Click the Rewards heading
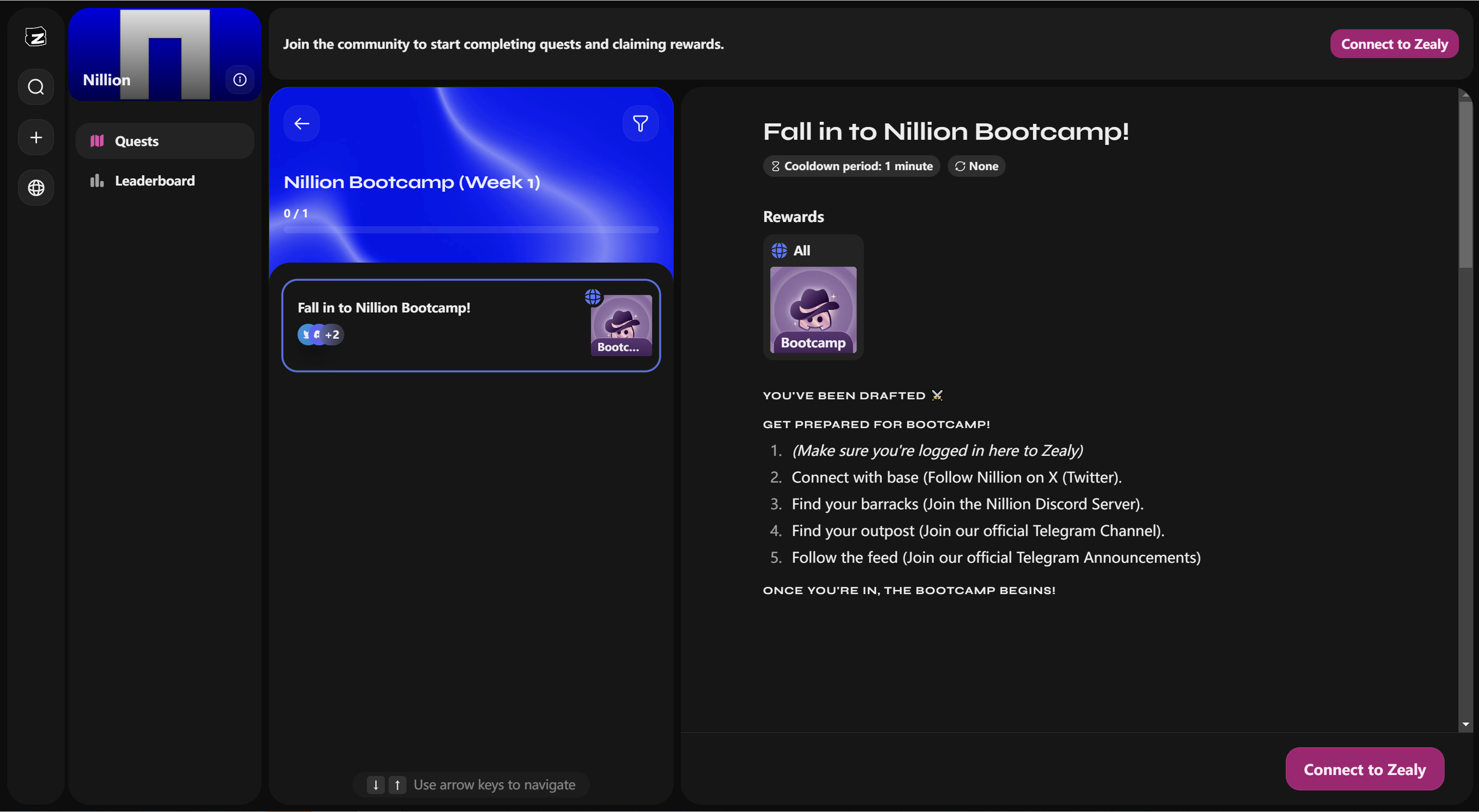1479x812 pixels. coord(793,217)
